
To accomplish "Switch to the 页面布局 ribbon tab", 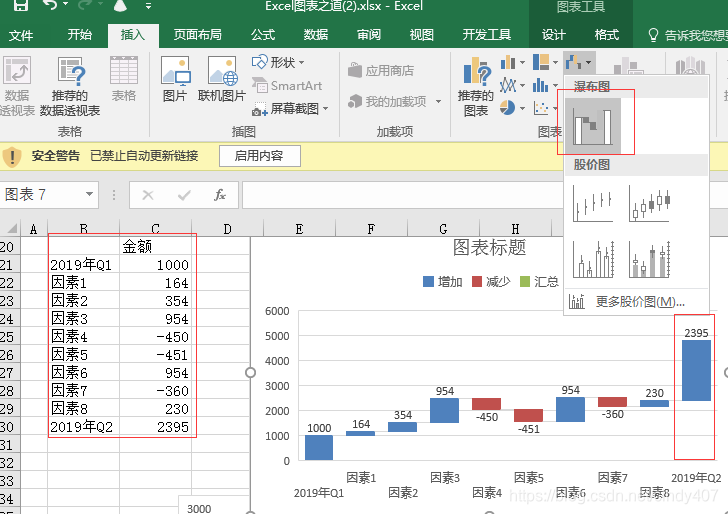I will (197, 35).
